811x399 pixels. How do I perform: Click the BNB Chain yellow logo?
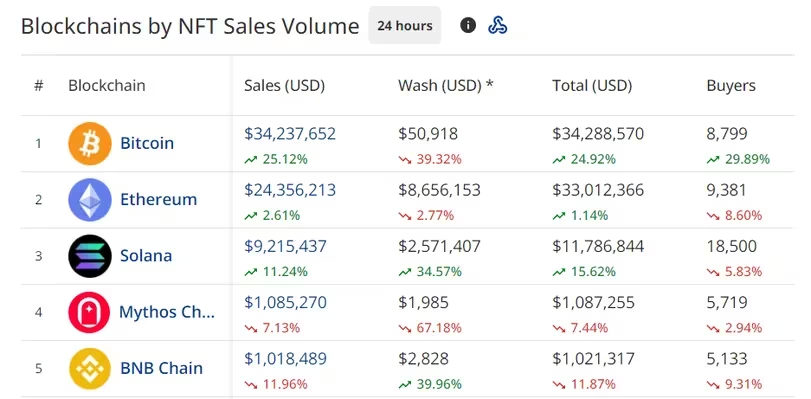[x=89, y=368]
